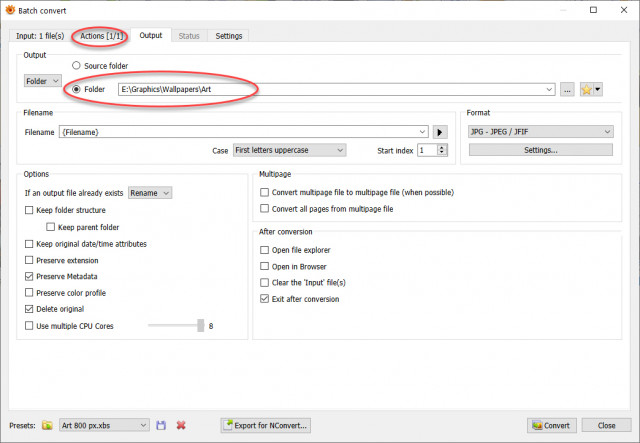Open the presets folder icon
Viewport: 640px width, 443px height.
tap(47, 425)
